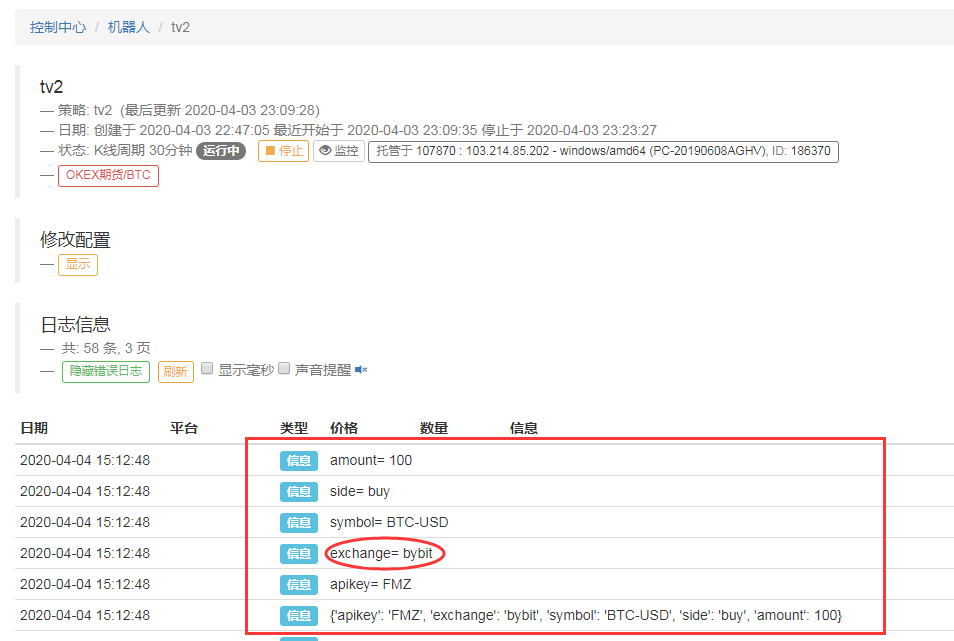
Task: Stop the robot with the 停止 button
Action: (284, 151)
